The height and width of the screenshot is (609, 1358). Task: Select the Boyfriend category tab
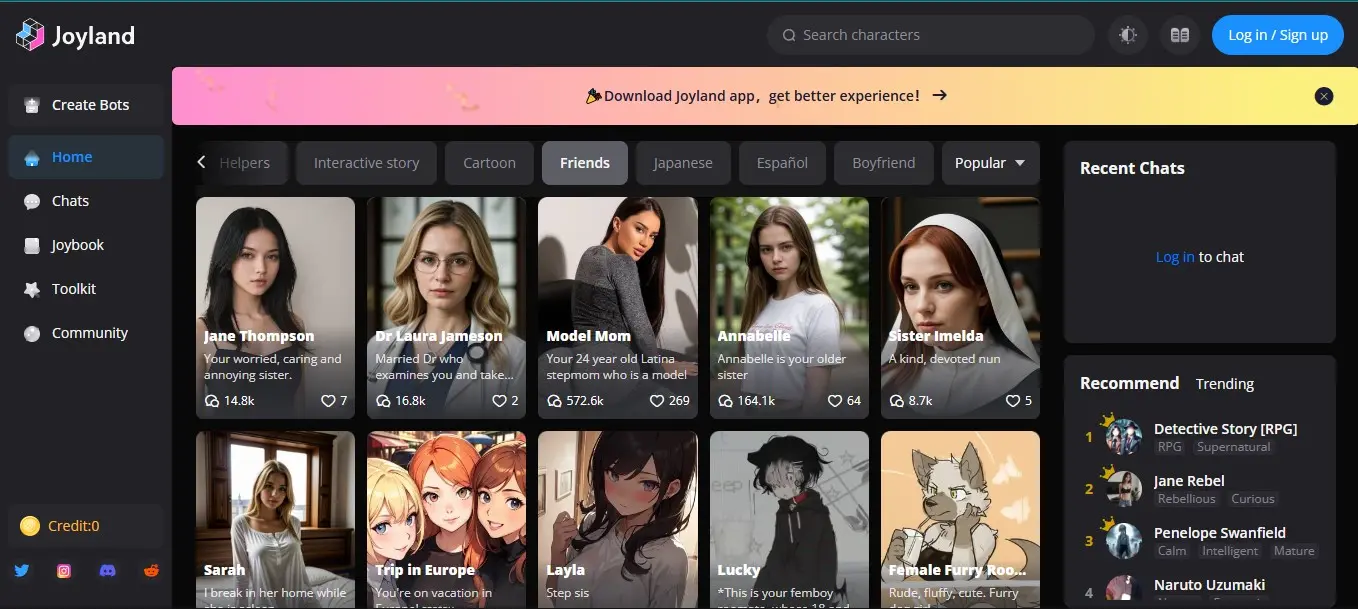tap(883, 163)
